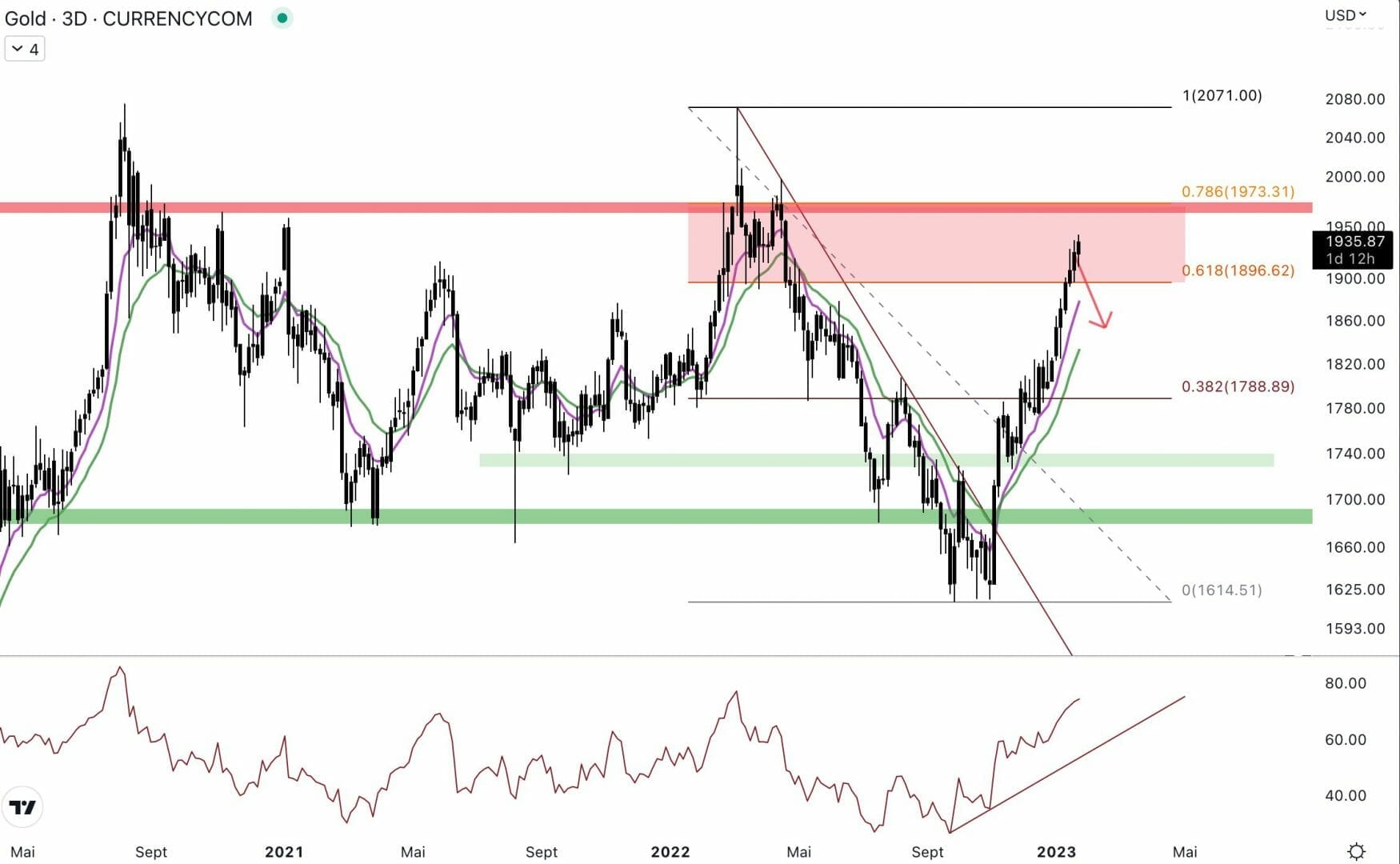Open the TradingView logo at bottom left

(x=23, y=807)
